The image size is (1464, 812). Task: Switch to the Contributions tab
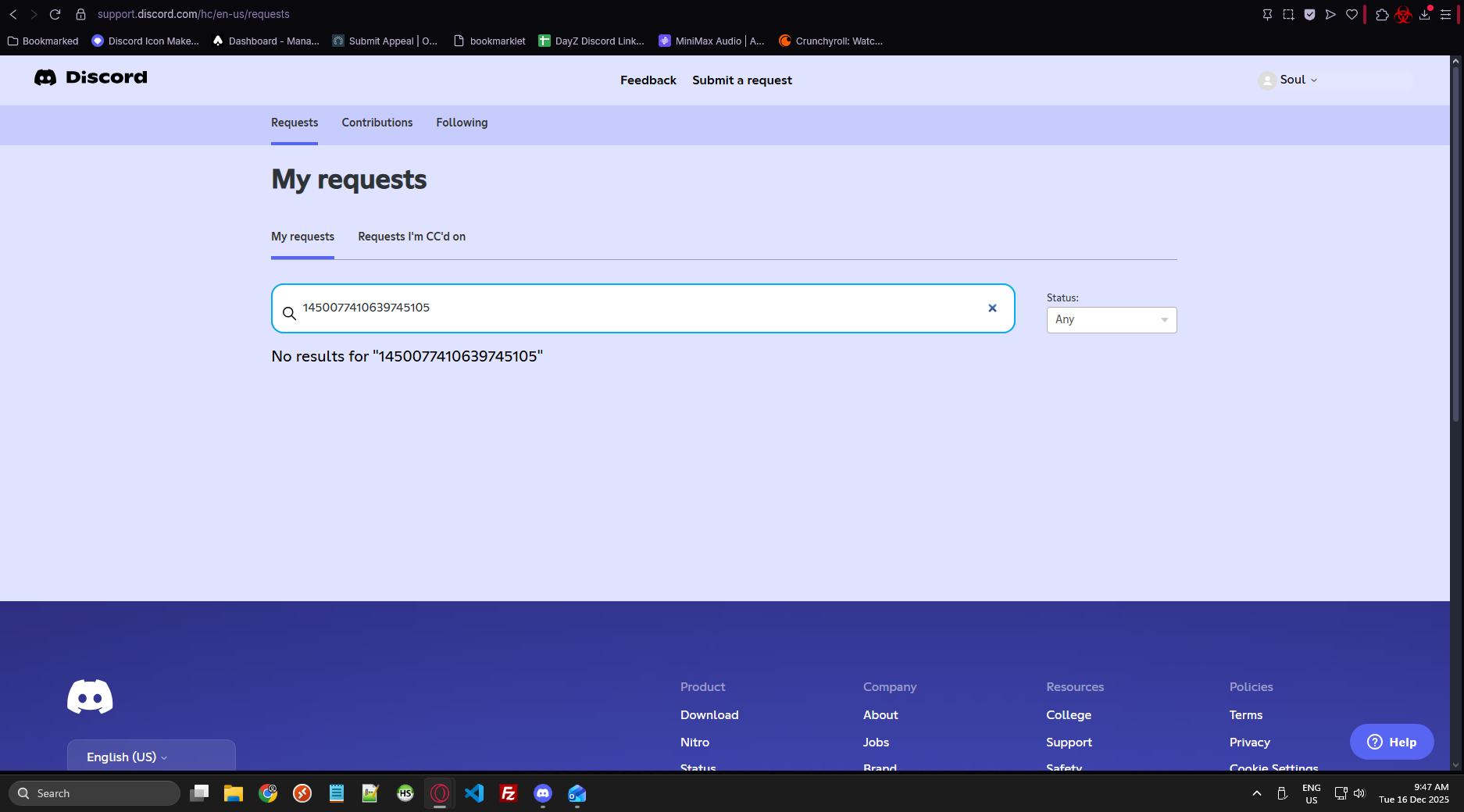coord(377,123)
